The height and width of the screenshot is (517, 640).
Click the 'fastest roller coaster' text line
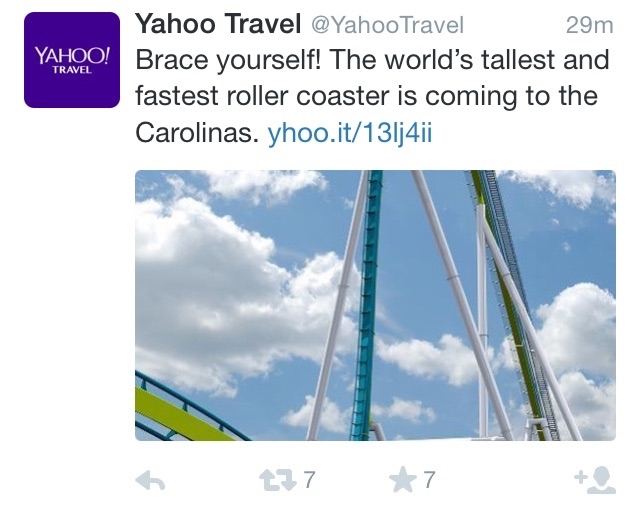pyautogui.click(x=367, y=96)
